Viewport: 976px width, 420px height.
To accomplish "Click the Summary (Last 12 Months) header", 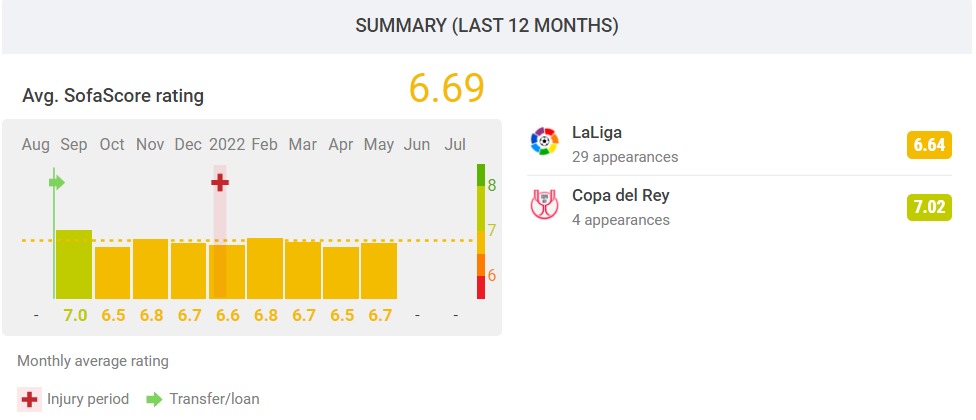I will click(x=487, y=27).
